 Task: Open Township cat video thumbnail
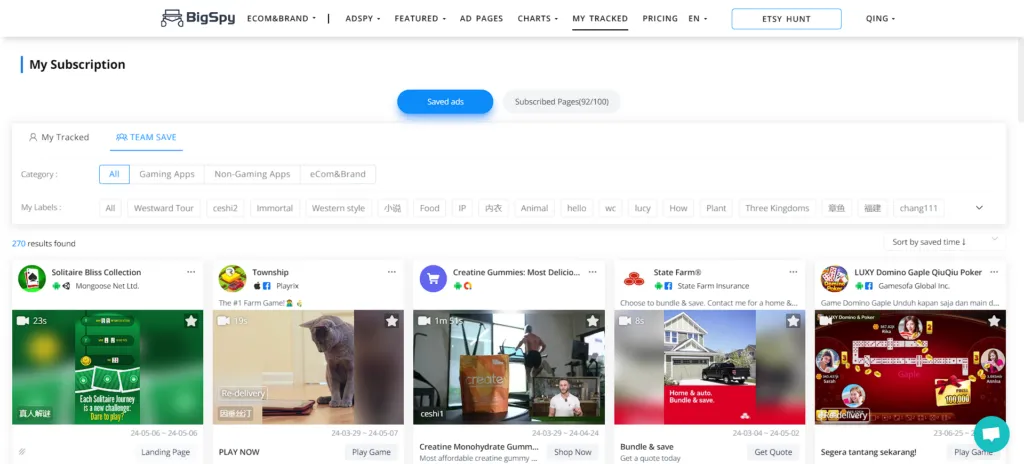tap(308, 367)
